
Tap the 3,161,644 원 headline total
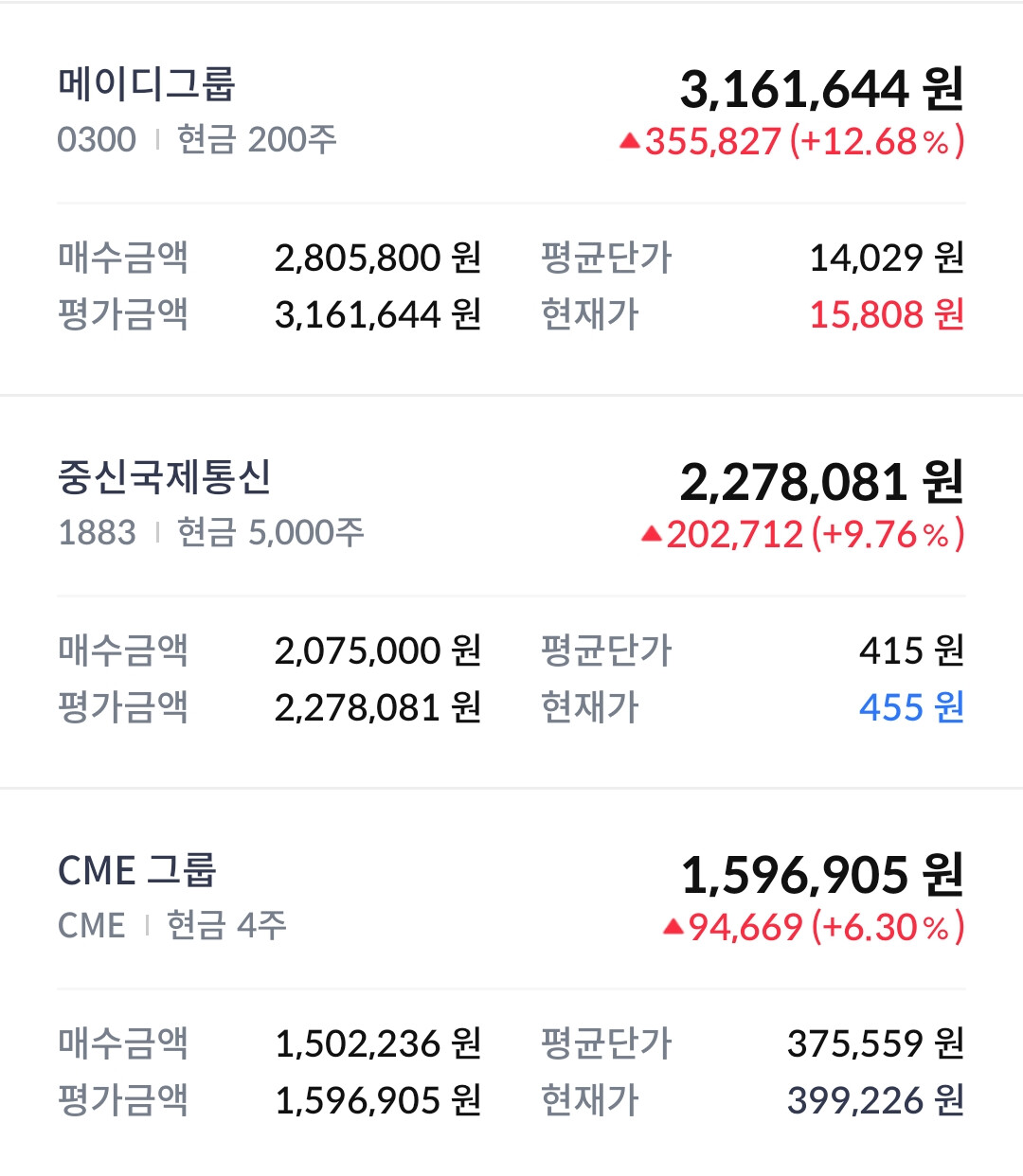[x=821, y=89]
